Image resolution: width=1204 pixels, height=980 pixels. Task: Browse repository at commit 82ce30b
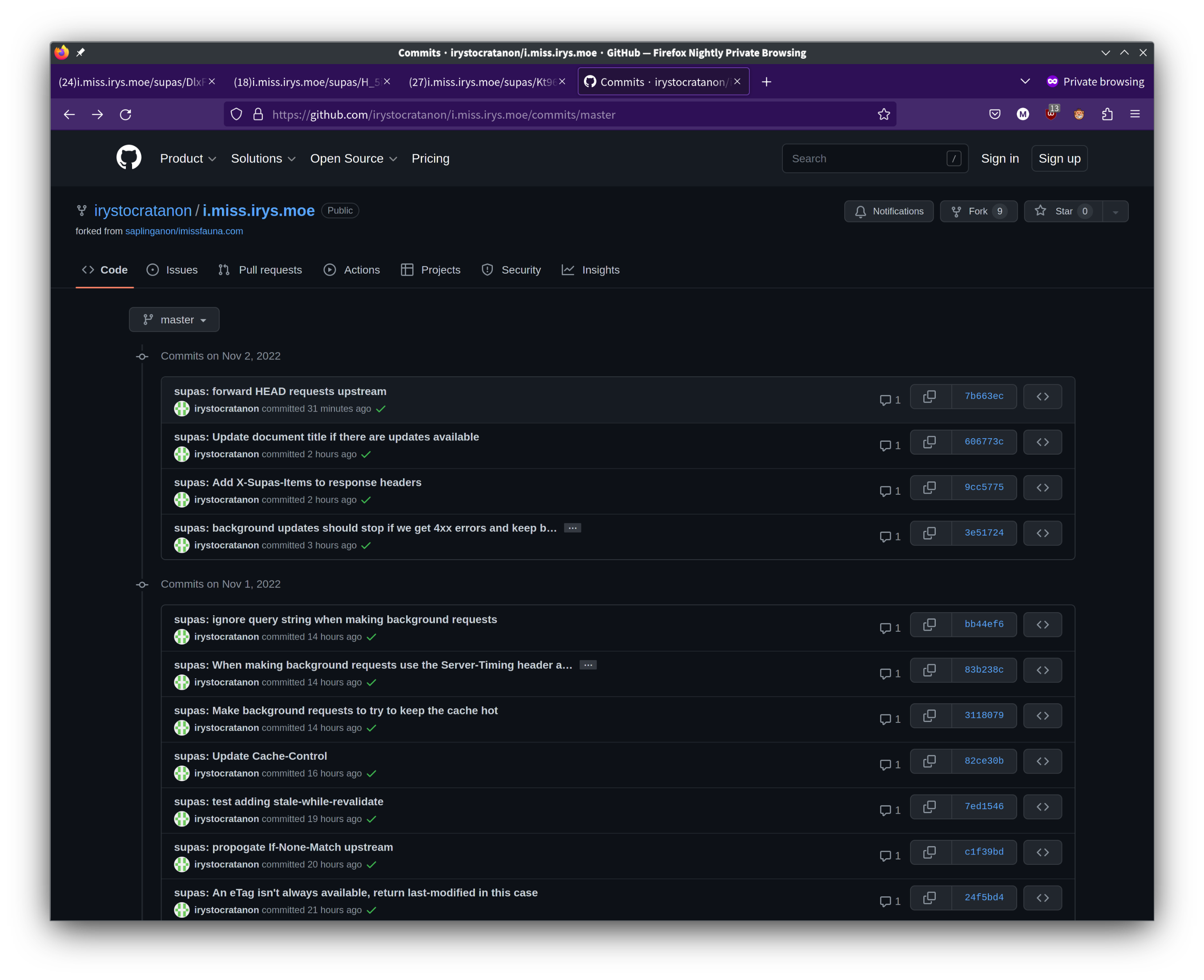(1042, 761)
